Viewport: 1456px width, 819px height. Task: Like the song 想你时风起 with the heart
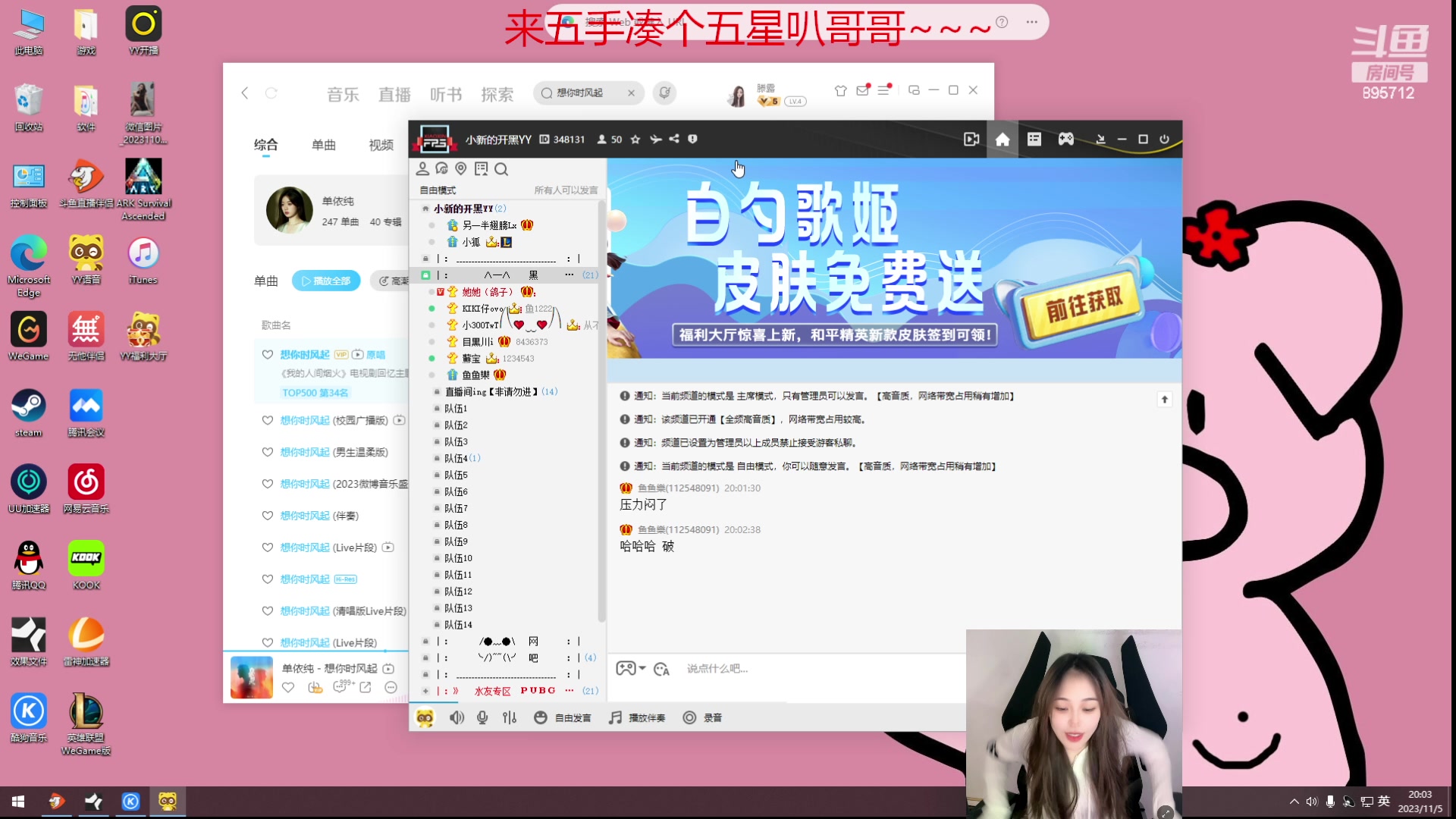[267, 354]
